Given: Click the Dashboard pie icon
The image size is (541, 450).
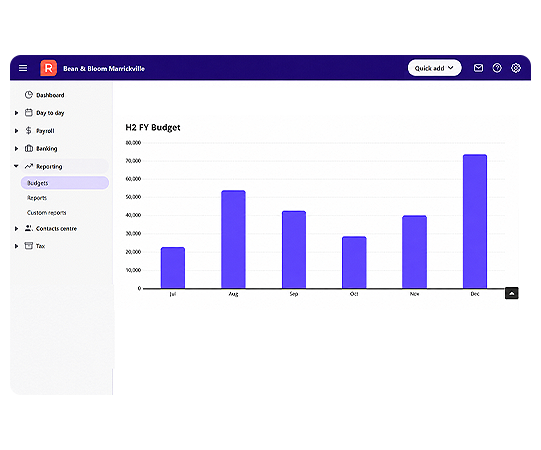Looking at the screenshot, I should pyautogui.click(x=29, y=95).
